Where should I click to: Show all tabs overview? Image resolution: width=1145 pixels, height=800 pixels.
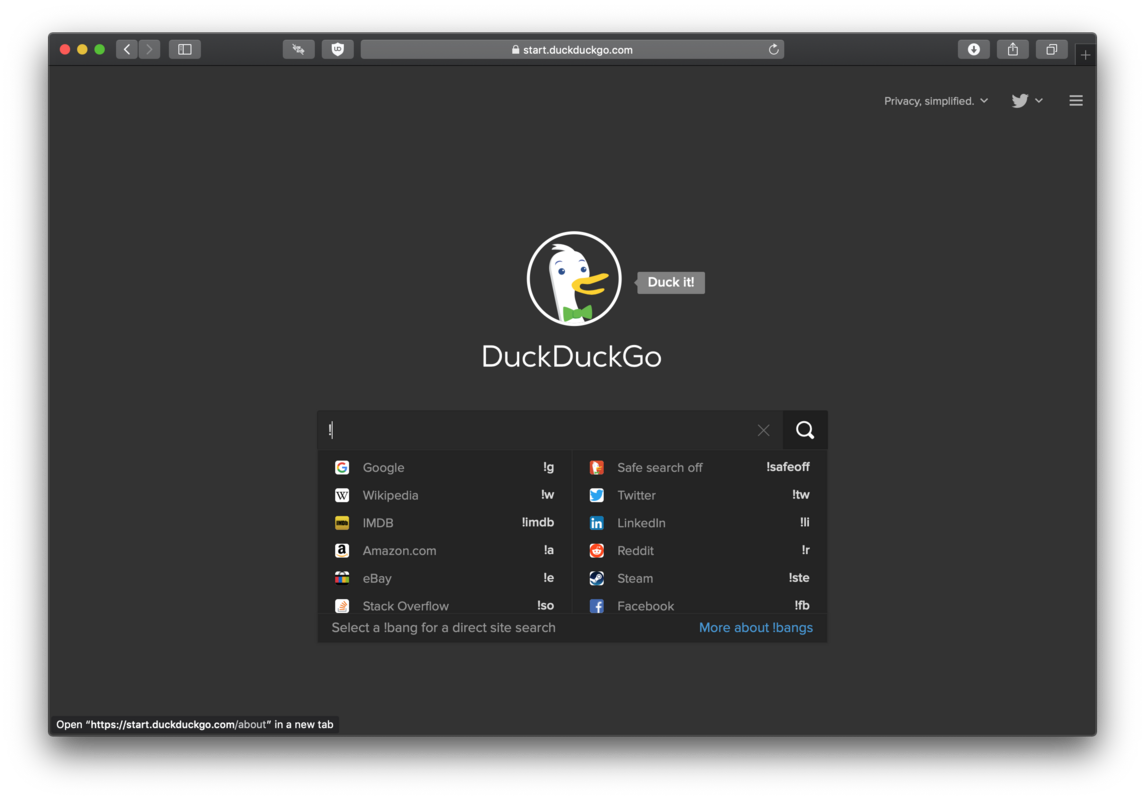tap(1052, 50)
